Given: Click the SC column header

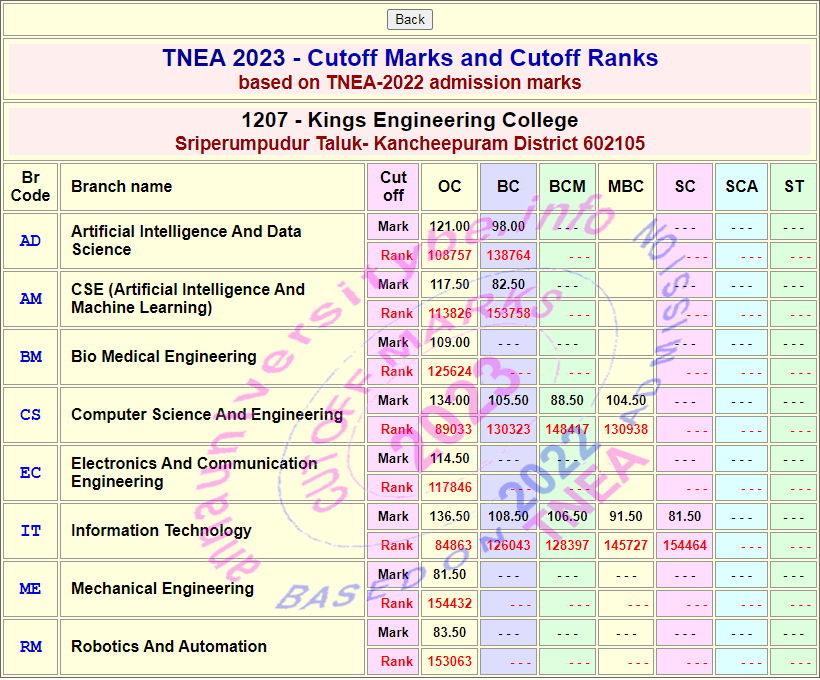Looking at the screenshot, I should click(x=685, y=187).
